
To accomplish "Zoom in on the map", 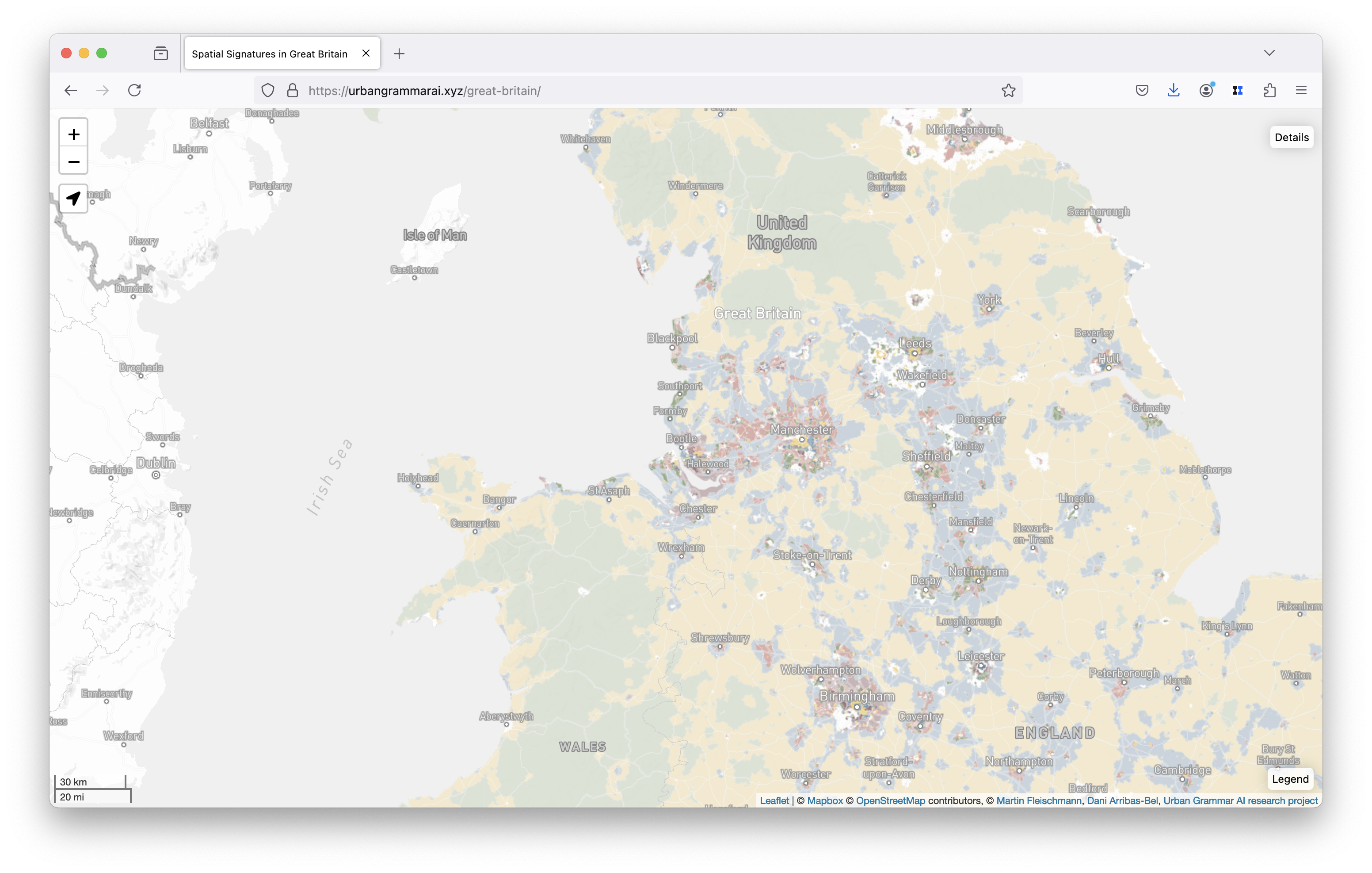I will [x=73, y=134].
